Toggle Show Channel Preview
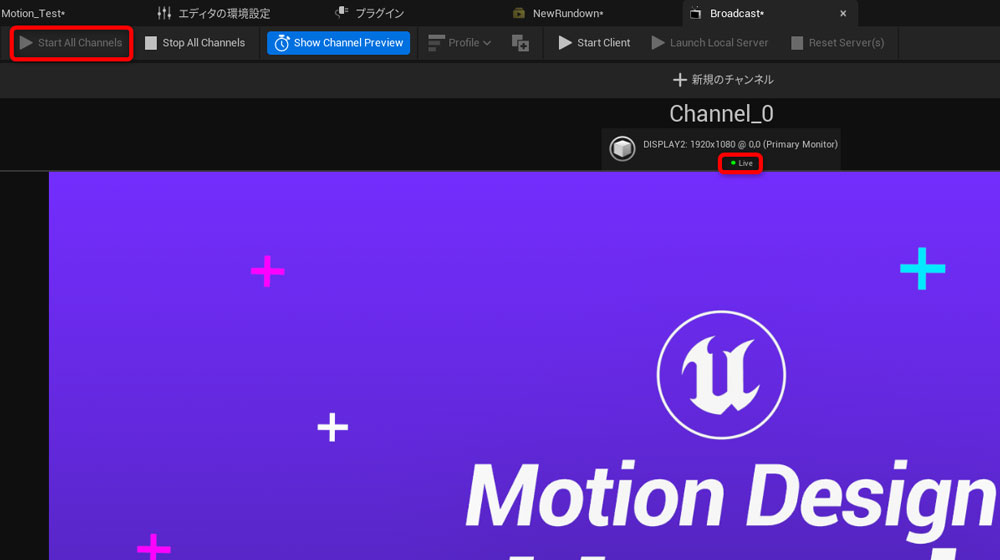This screenshot has width=1000, height=560. [x=339, y=43]
